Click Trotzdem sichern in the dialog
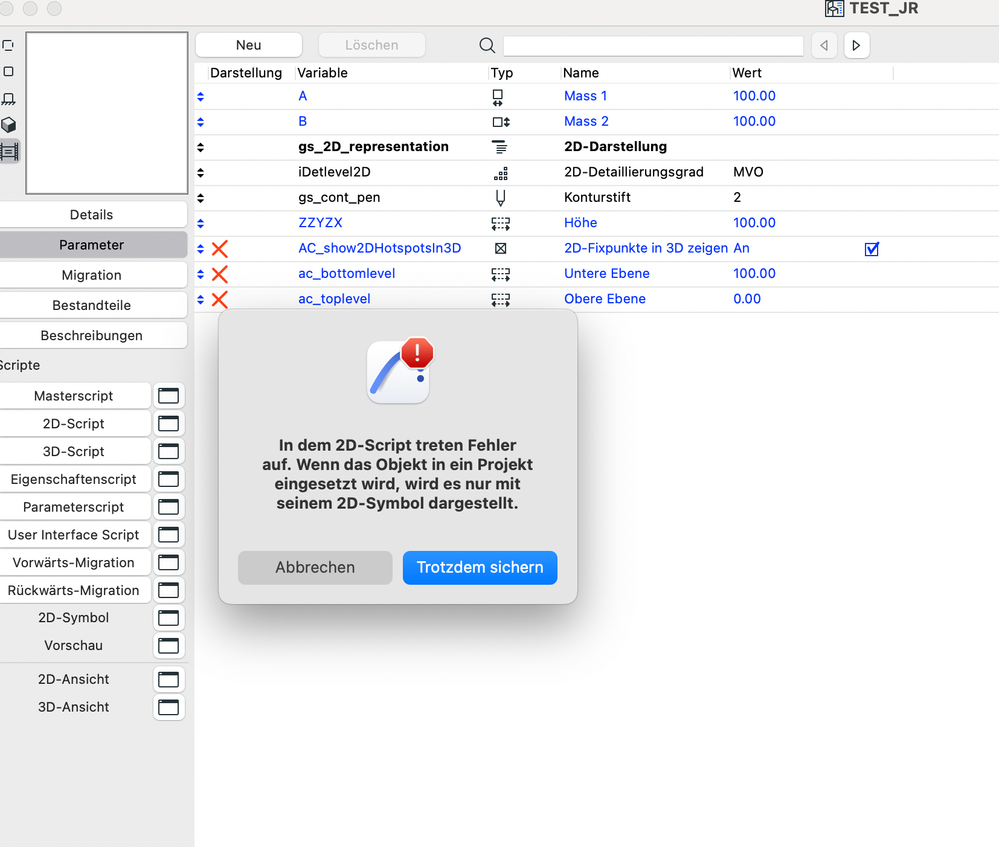The image size is (999, 847). pos(480,567)
